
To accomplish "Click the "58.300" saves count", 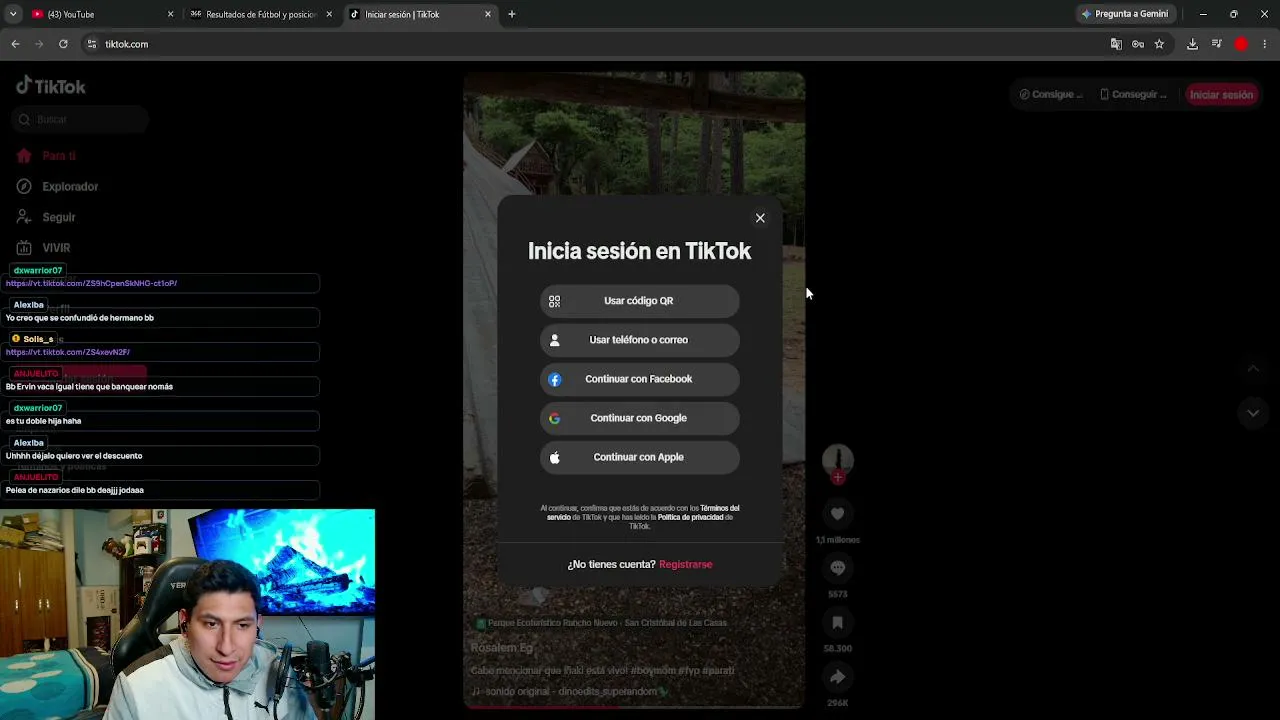I will pos(838,648).
